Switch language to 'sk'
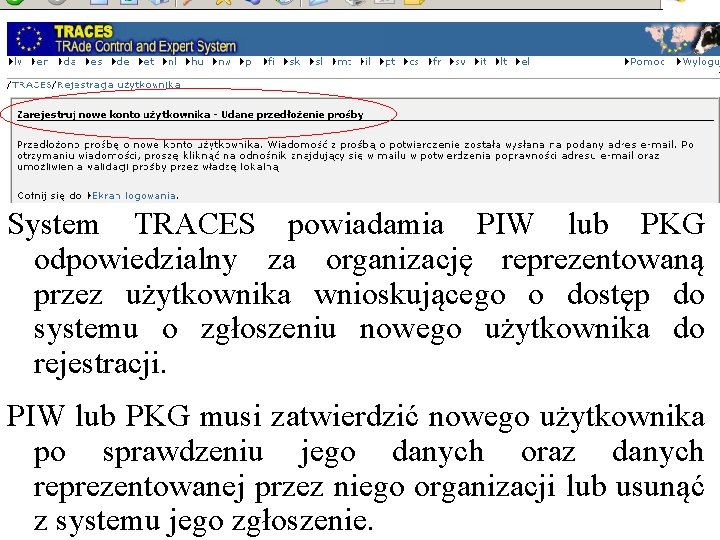This screenshot has height=540, width=720. coord(292,62)
